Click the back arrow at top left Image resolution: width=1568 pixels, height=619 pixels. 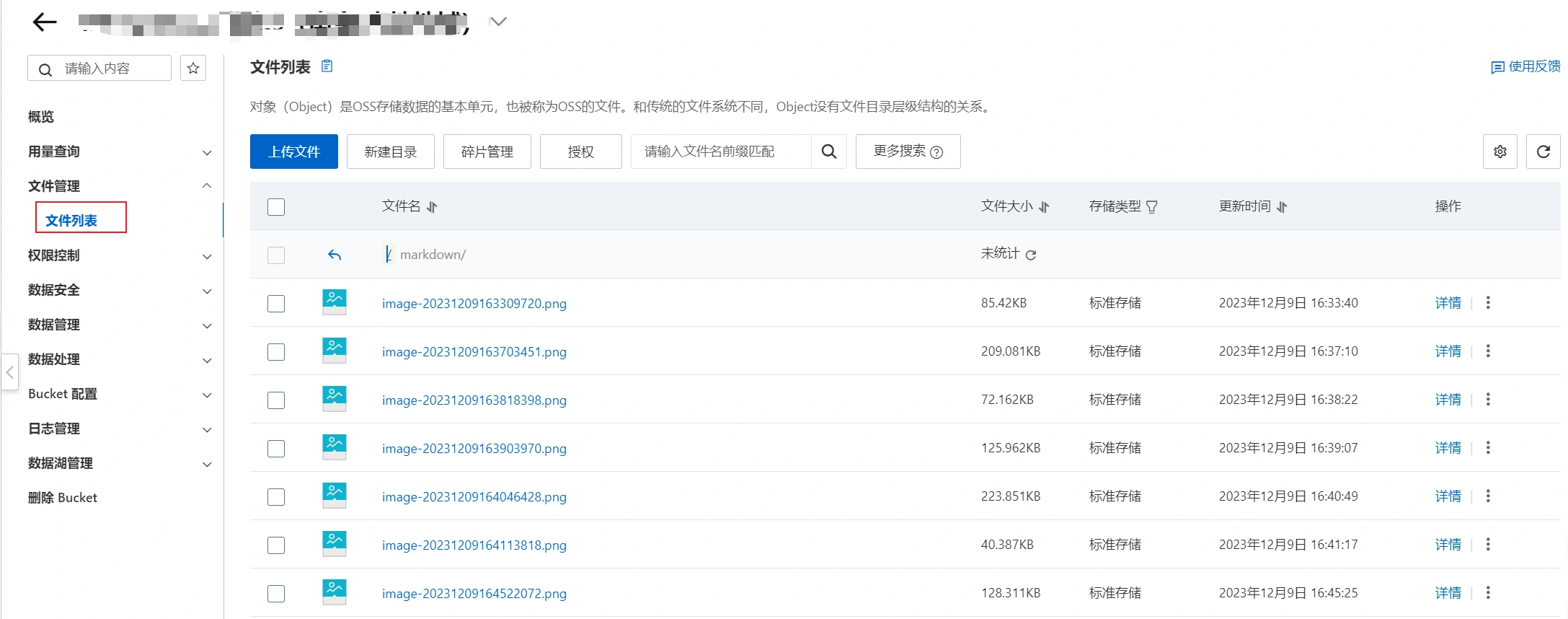(45, 22)
